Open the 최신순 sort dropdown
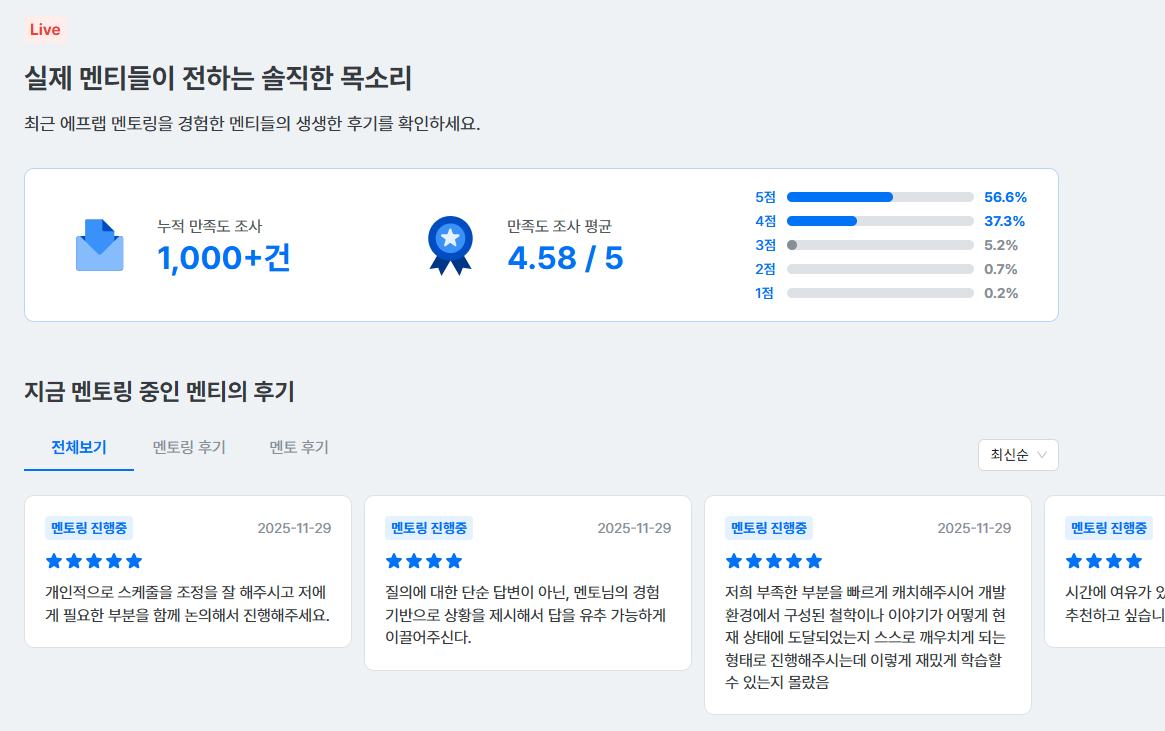1165x731 pixels. tap(1018, 455)
